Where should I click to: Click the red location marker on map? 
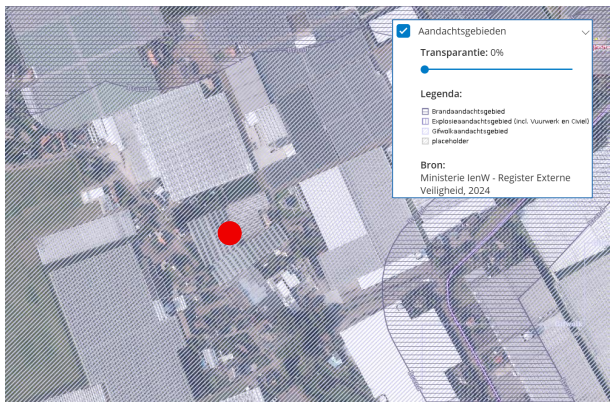click(x=229, y=233)
